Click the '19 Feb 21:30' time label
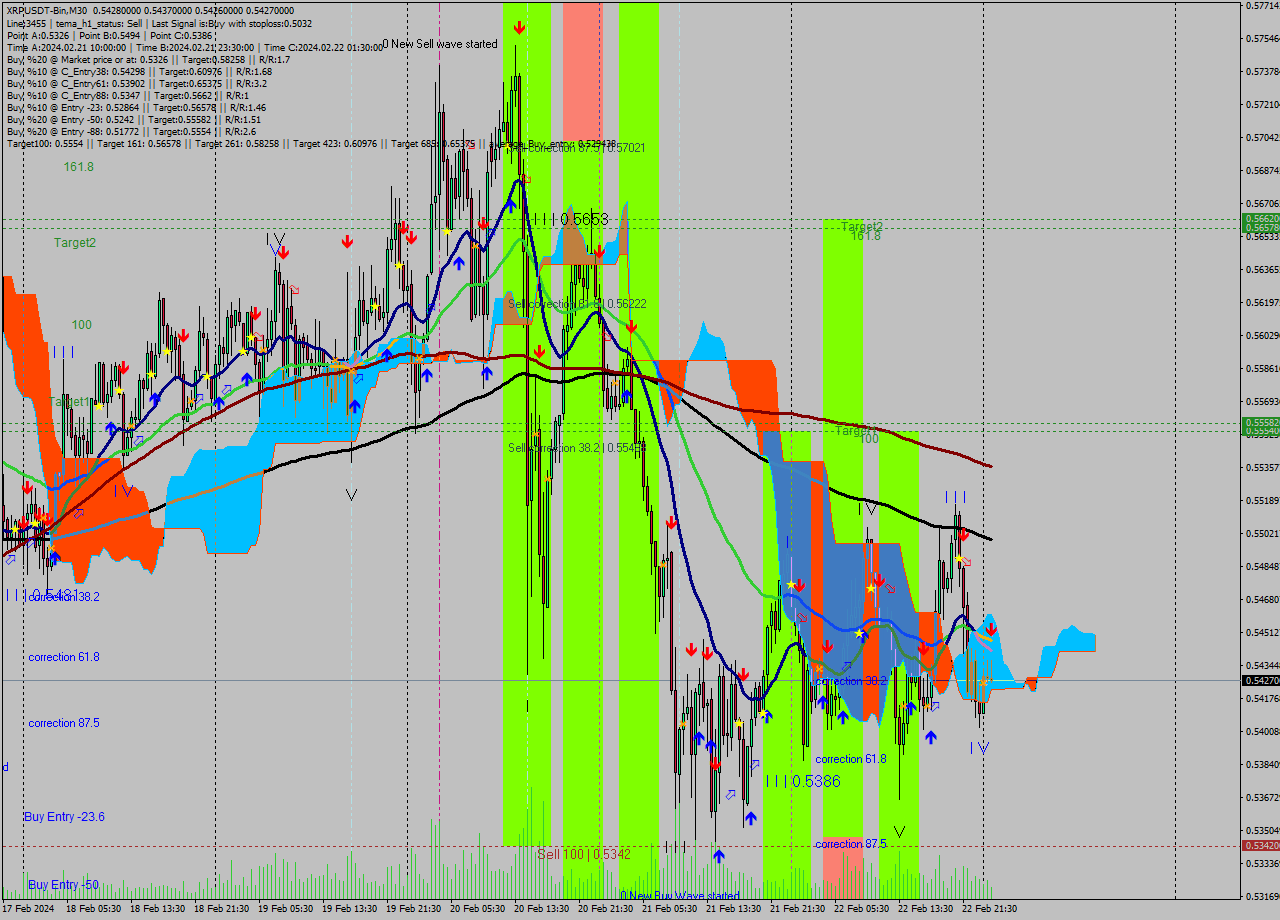This screenshot has width=1280, height=920. click(412, 909)
